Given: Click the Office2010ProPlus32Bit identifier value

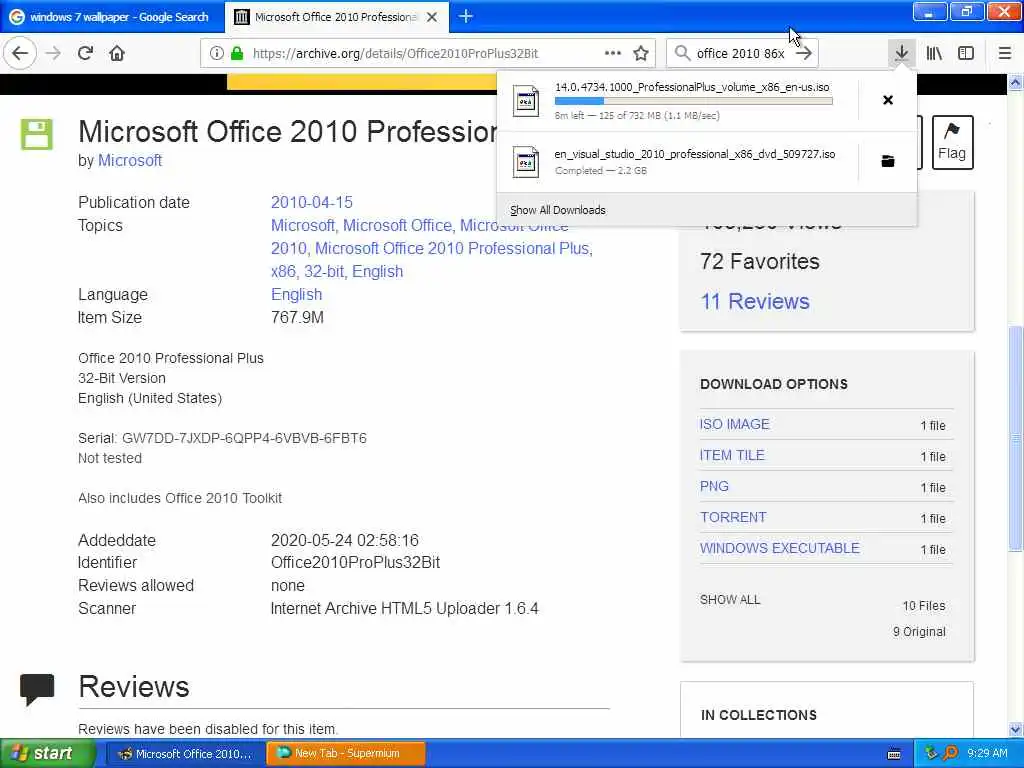Looking at the screenshot, I should (355, 562).
